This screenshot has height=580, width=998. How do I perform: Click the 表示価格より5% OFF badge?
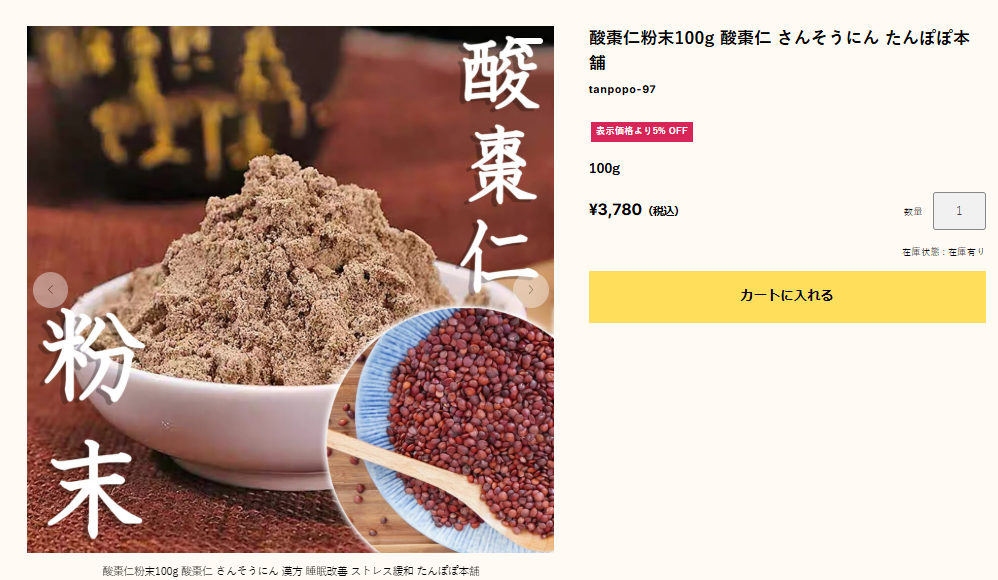coord(642,131)
